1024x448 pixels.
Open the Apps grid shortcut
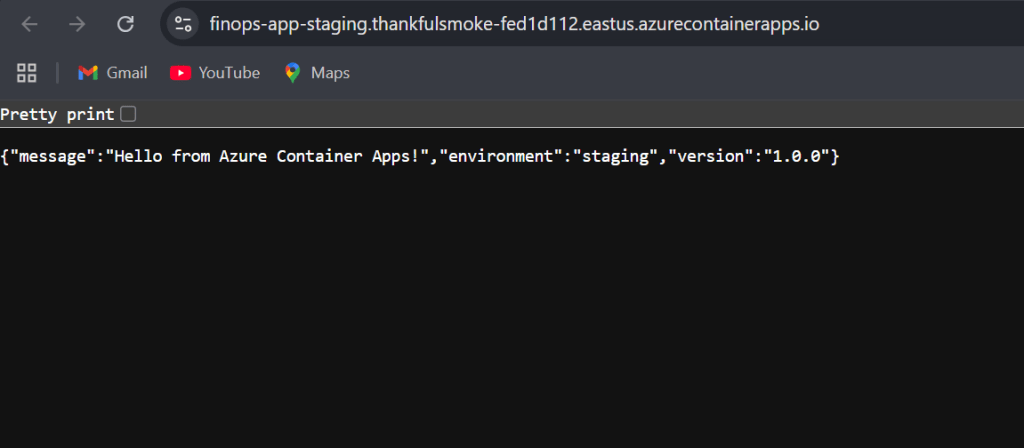27,72
